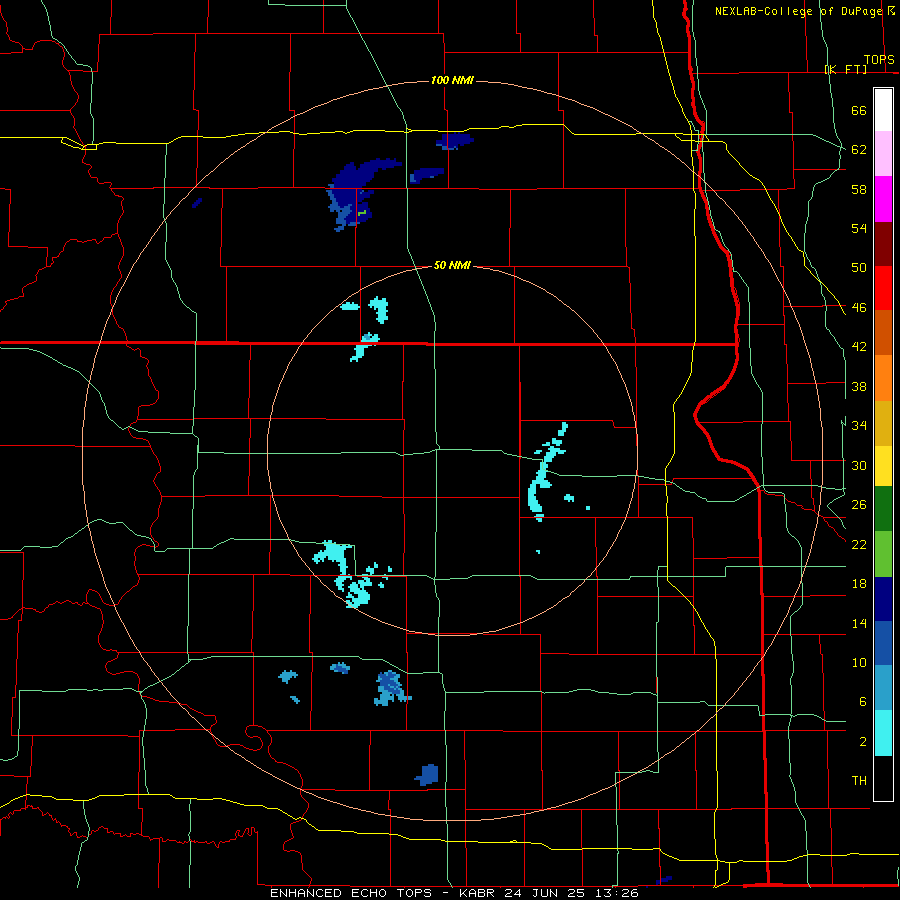Select the dark orange legend swatch
This screenshot has height=900, width=900.
point(883,332)
